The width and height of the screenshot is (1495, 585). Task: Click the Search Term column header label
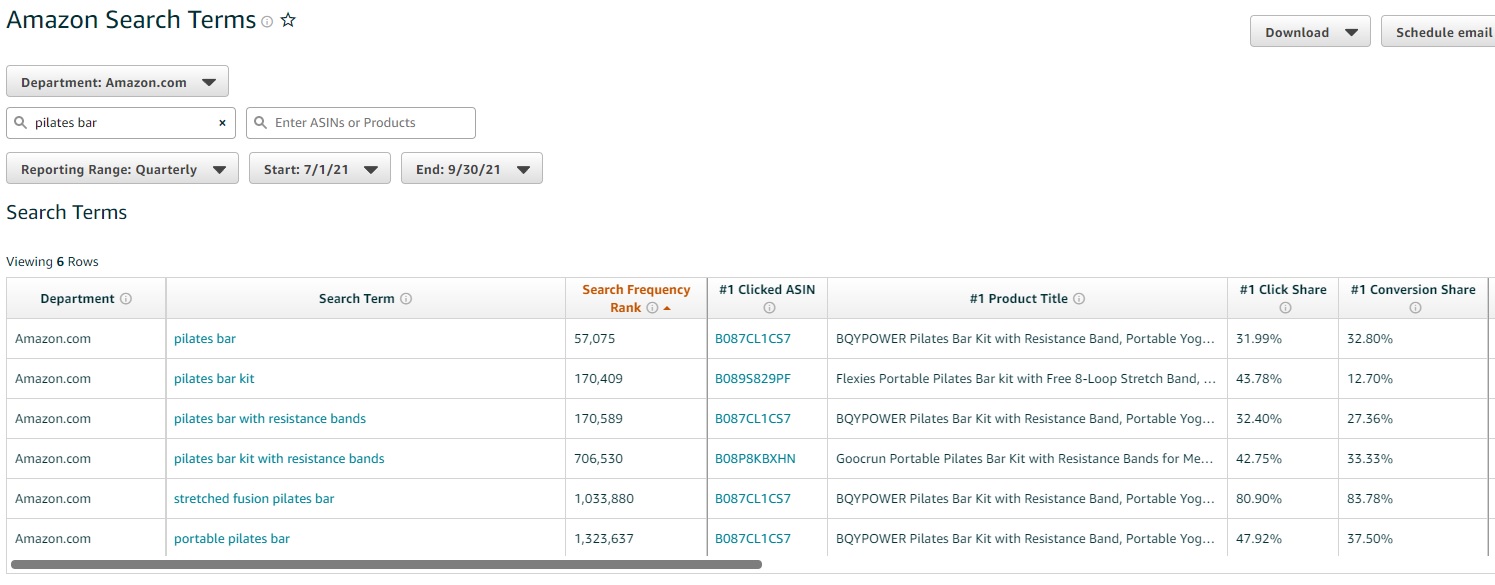[x=356, y=299]
